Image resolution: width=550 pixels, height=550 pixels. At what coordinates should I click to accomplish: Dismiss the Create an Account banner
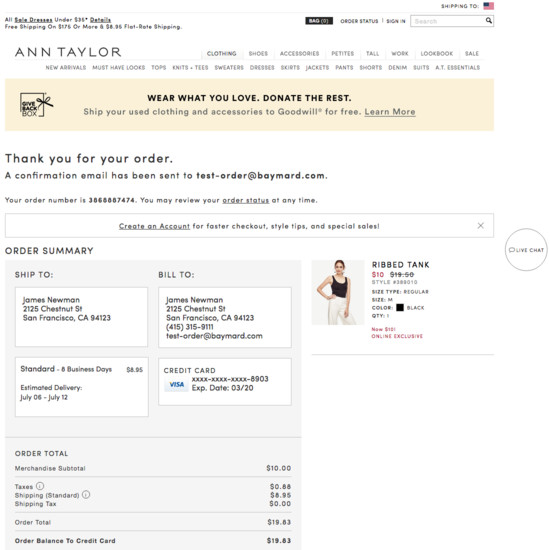[x=481, y=226]
